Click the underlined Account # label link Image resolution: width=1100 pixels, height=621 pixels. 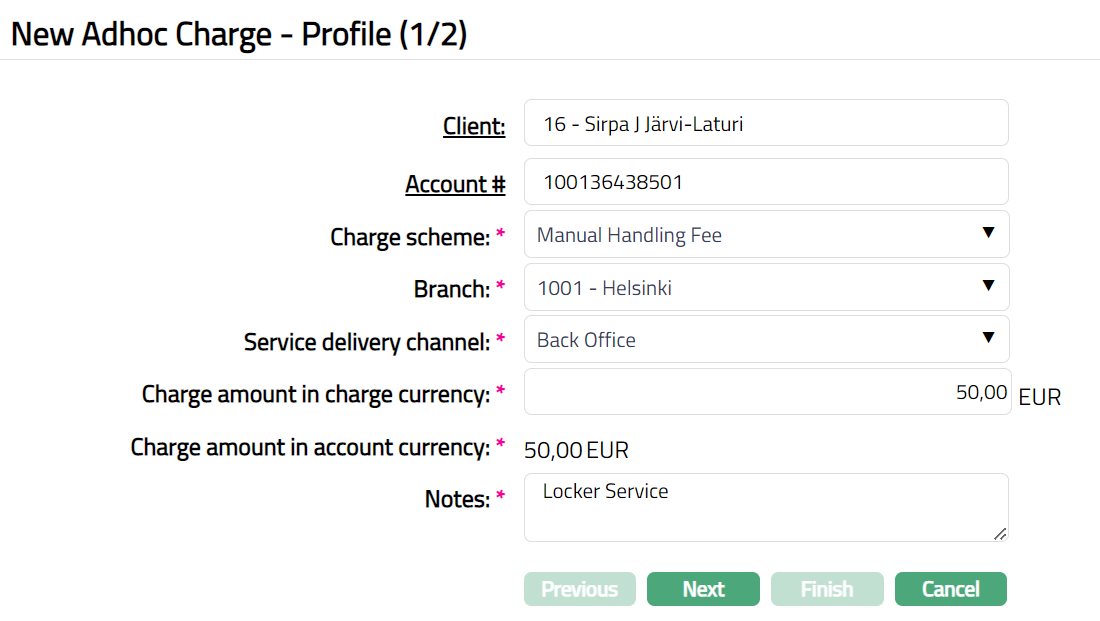point(455,184)
